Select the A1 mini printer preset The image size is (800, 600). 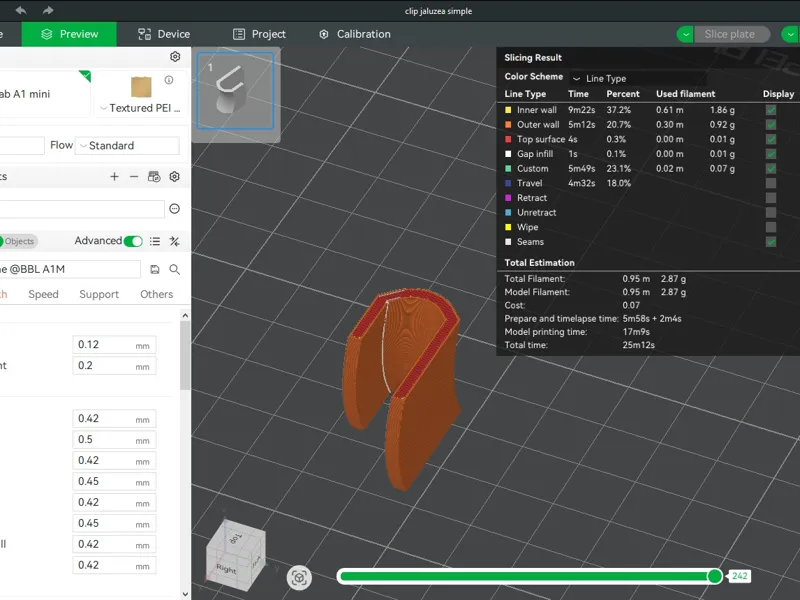point(45,94)
